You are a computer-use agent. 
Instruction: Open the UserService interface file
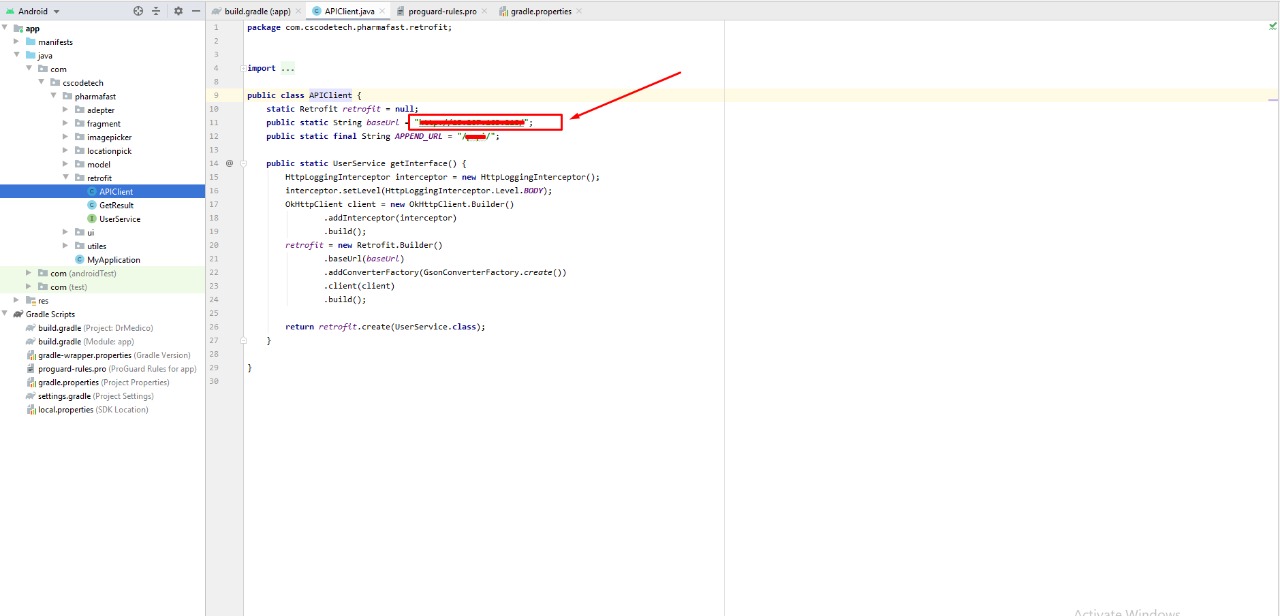119,219
